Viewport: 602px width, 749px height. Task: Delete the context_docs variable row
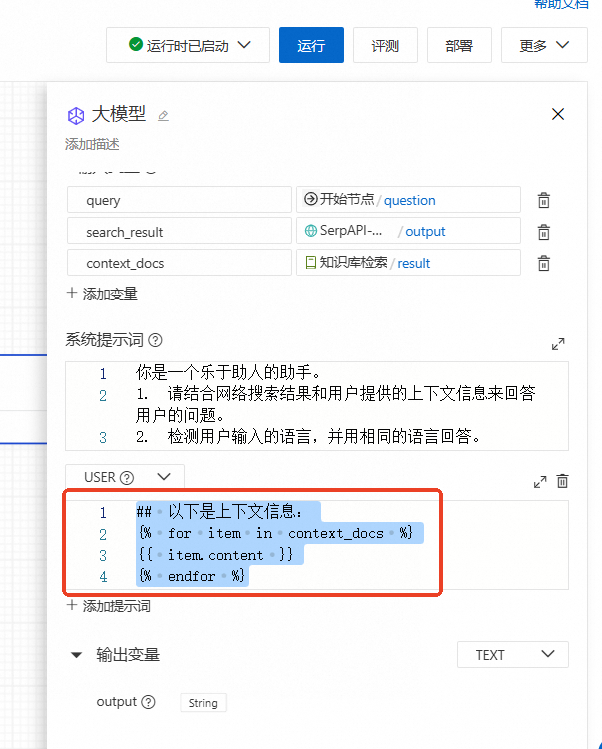(543, 263)
